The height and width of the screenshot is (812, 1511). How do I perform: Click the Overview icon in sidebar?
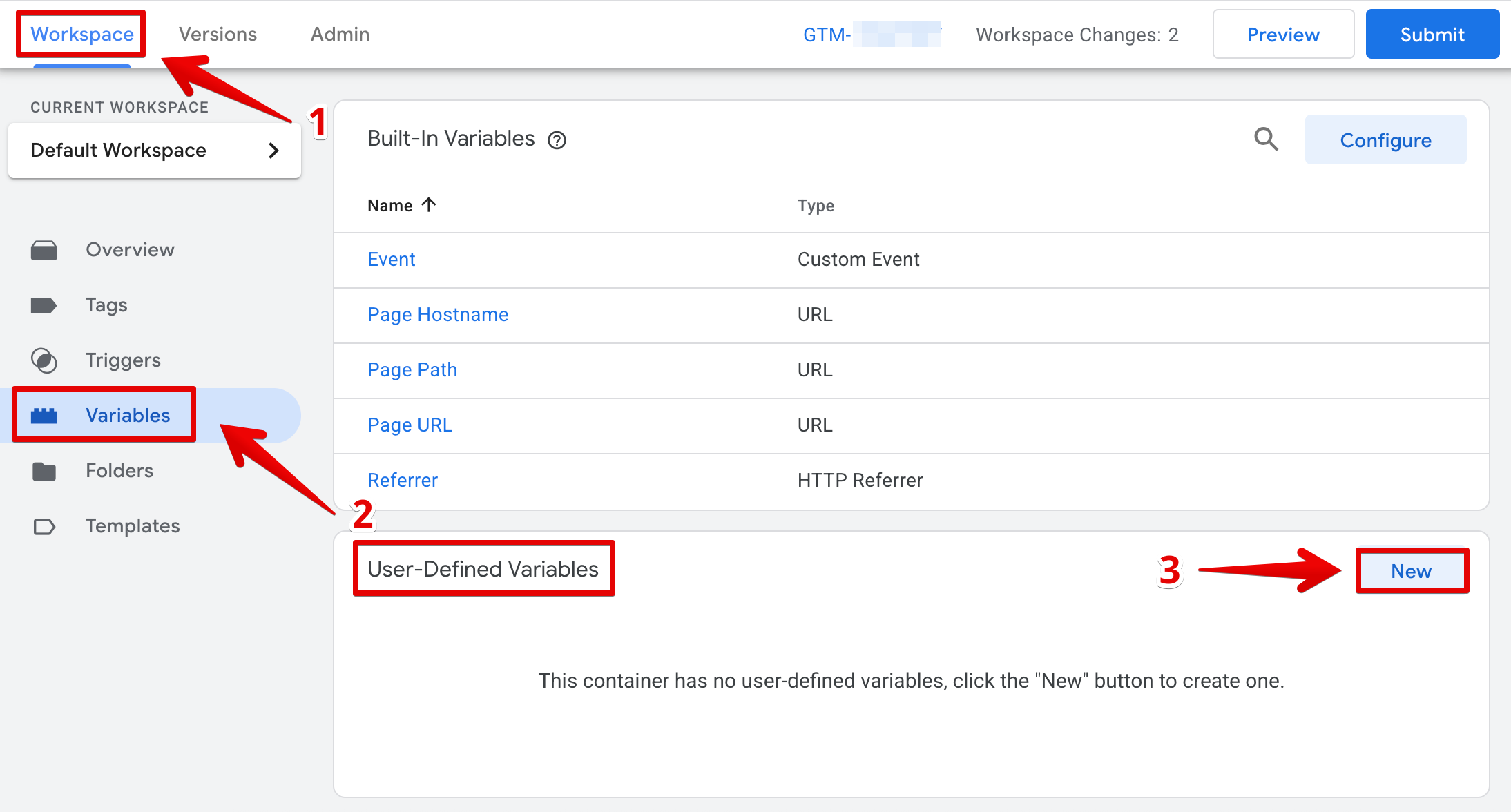tap(44, 250)
